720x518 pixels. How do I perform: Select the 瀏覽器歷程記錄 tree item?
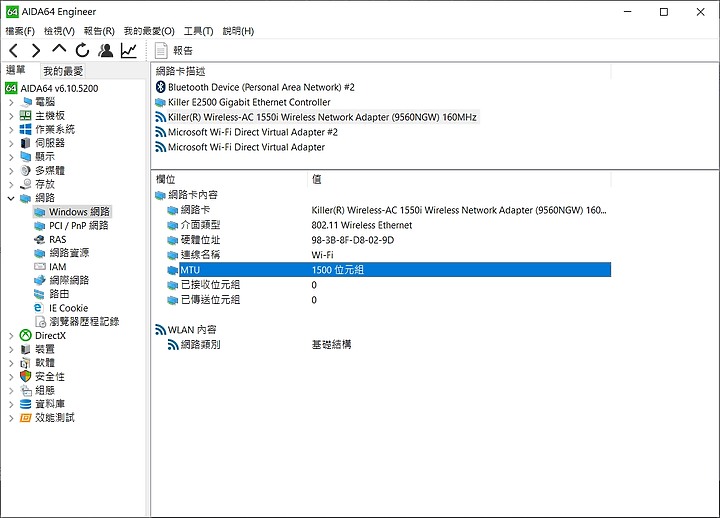click(x=84, y=321)
